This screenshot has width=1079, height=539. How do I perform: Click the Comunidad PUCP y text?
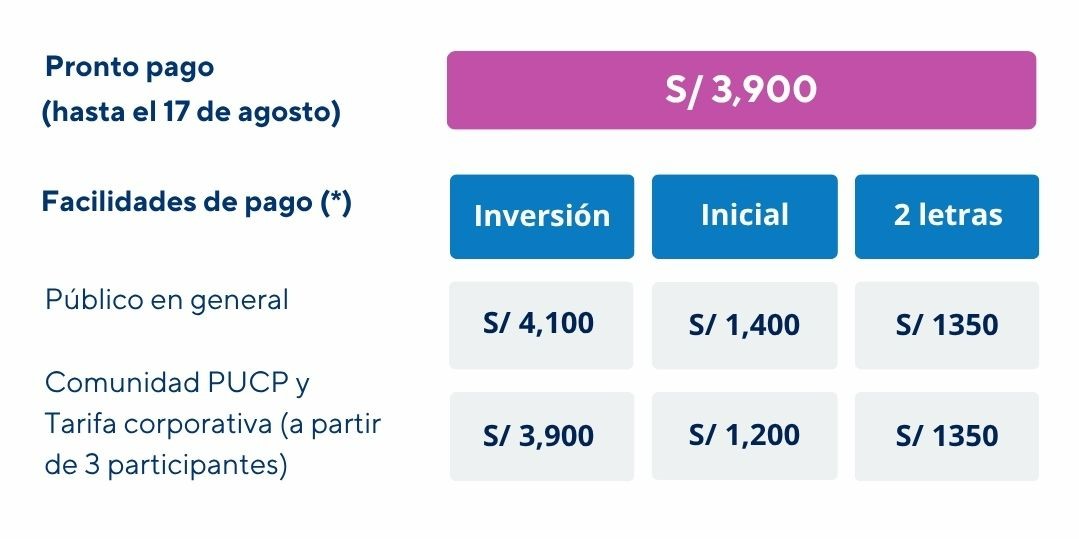pyautogui.click(x=178, y=383)
